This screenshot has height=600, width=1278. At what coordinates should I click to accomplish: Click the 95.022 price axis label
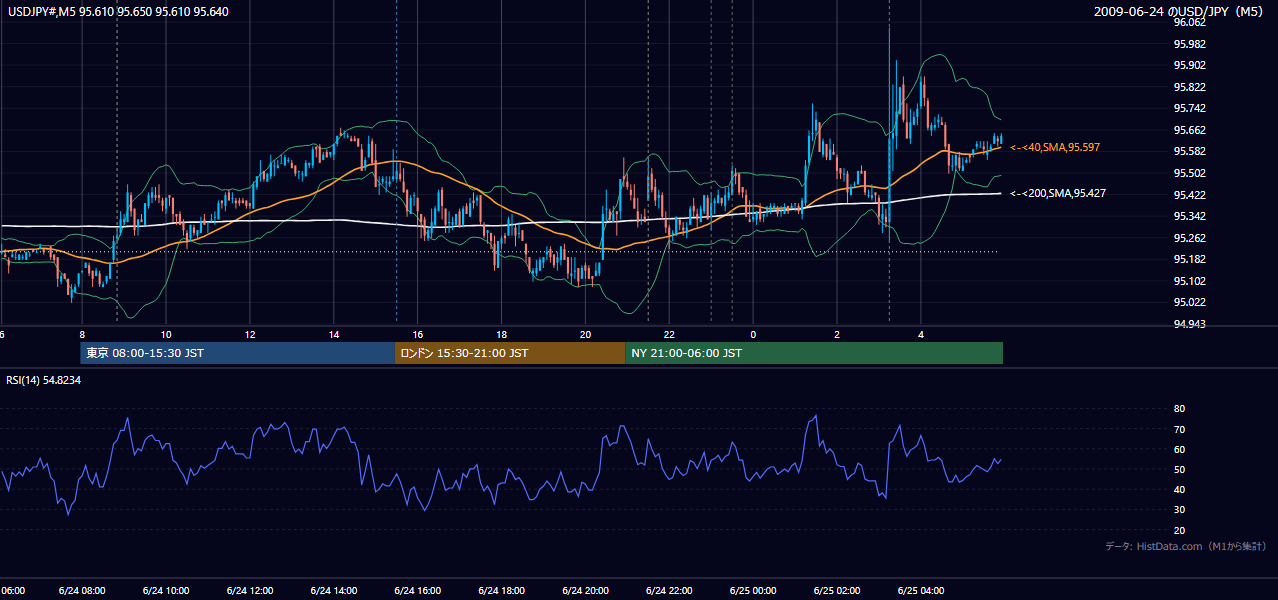click(x=1189, y=302)
